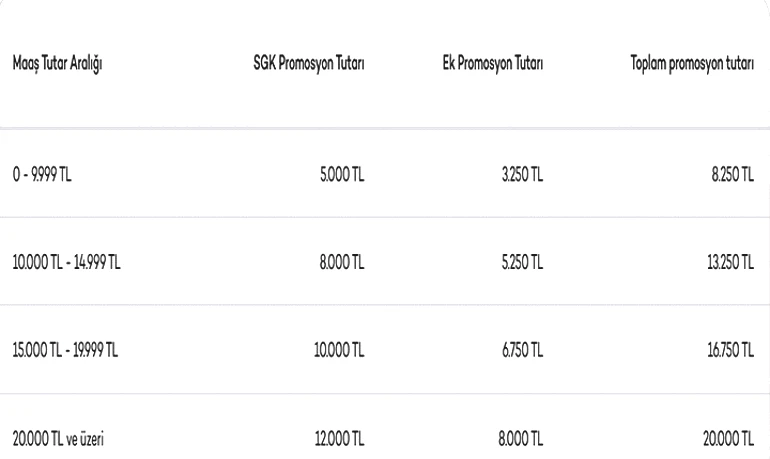Click the 3.250 TL extra promotion value
This screenshot has height=459, width=770.
click(x=520, y=176)
